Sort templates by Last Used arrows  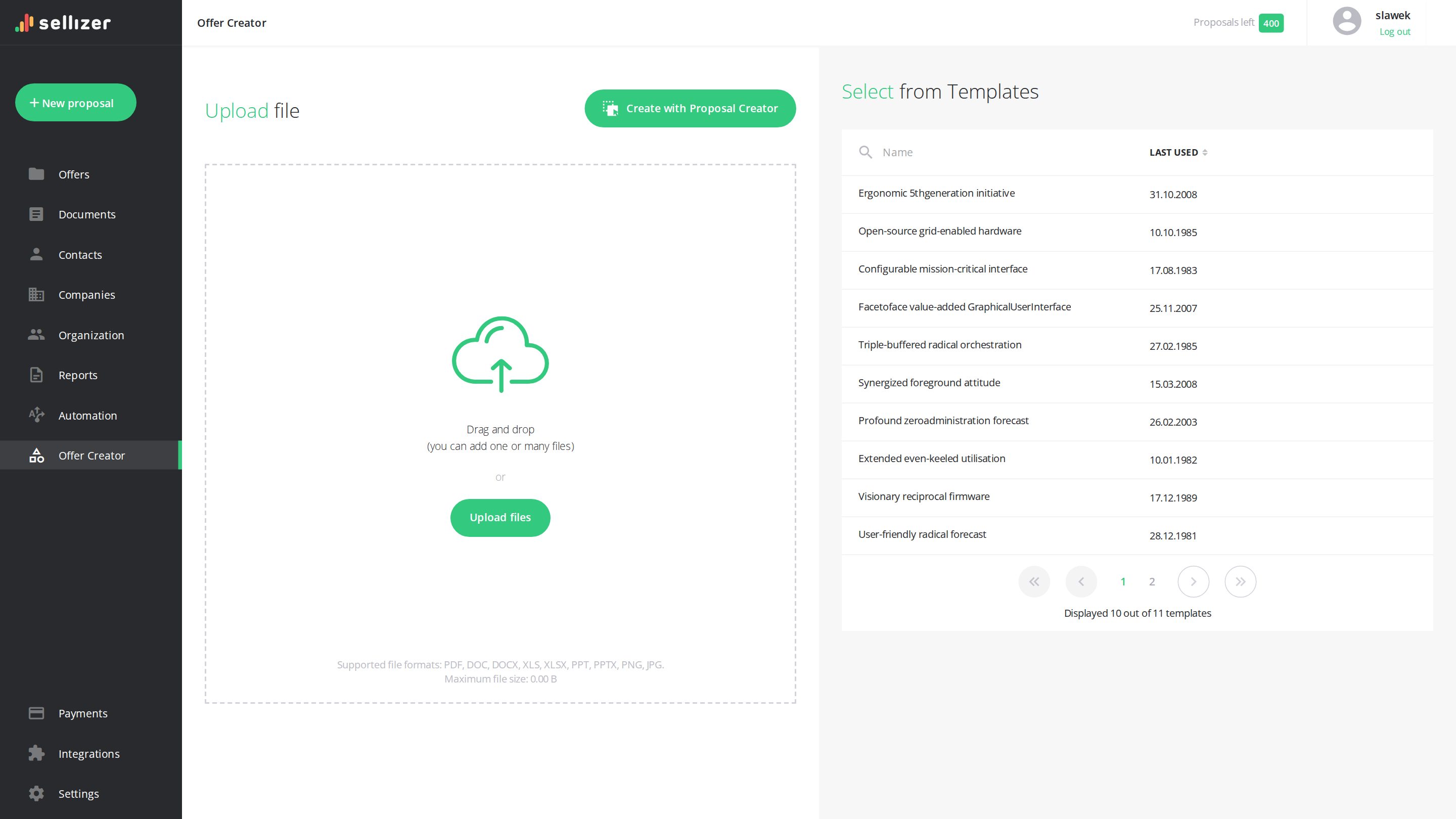[x=1205, y=153]
